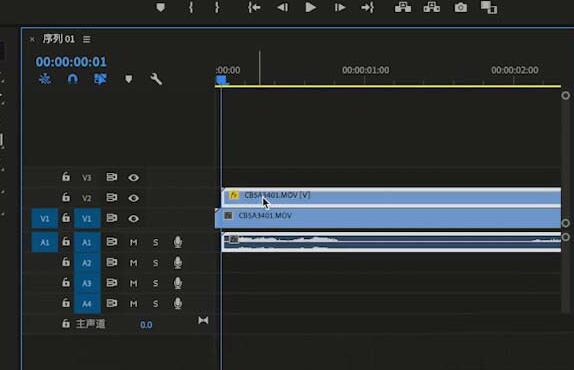Image resolution: width=574 pixels, height=370 pixels.
Task: Select the audio clip on track A1
Action: pyautogui.click(x=391, y=242)
